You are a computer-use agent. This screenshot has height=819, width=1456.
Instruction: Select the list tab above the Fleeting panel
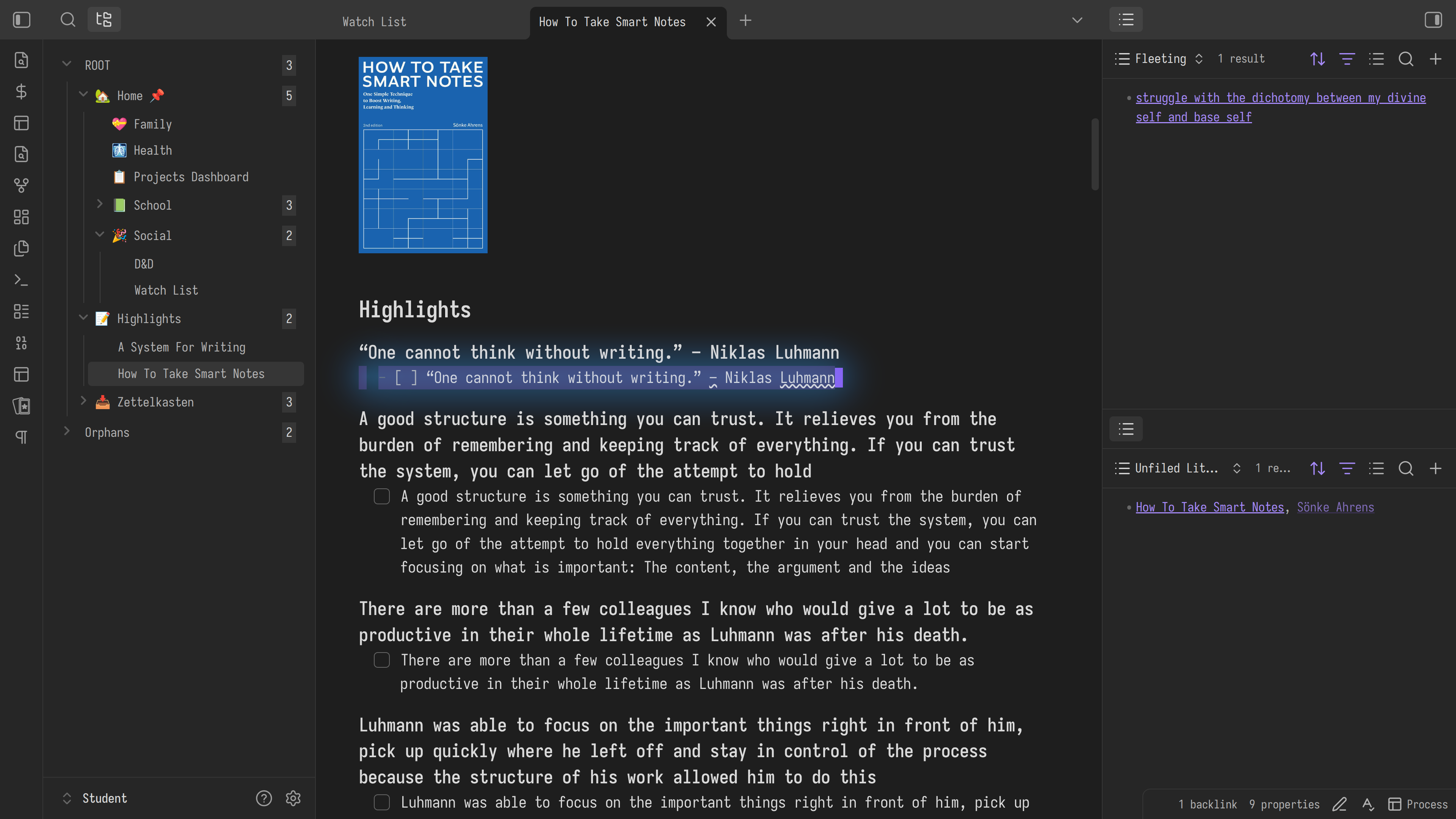[1126, 20]
